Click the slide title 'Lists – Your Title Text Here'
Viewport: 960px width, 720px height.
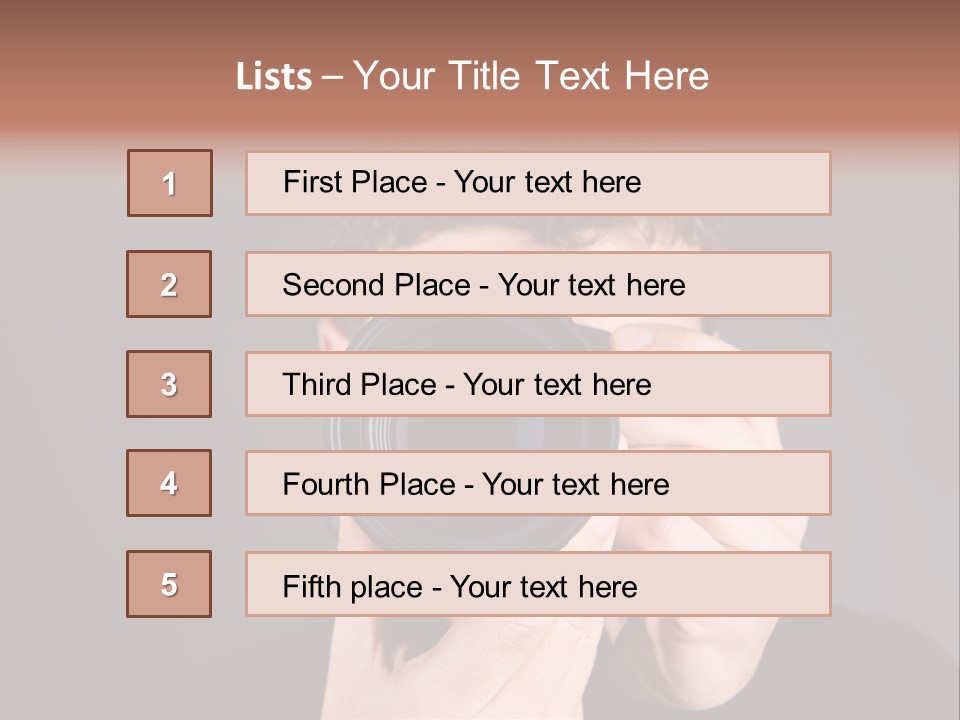[472, 76]
